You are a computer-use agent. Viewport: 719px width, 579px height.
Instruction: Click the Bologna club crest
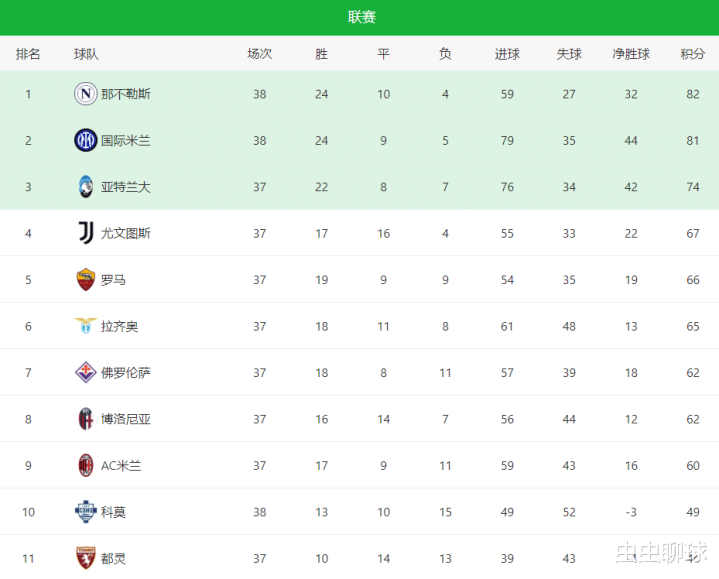click(86, 419)
